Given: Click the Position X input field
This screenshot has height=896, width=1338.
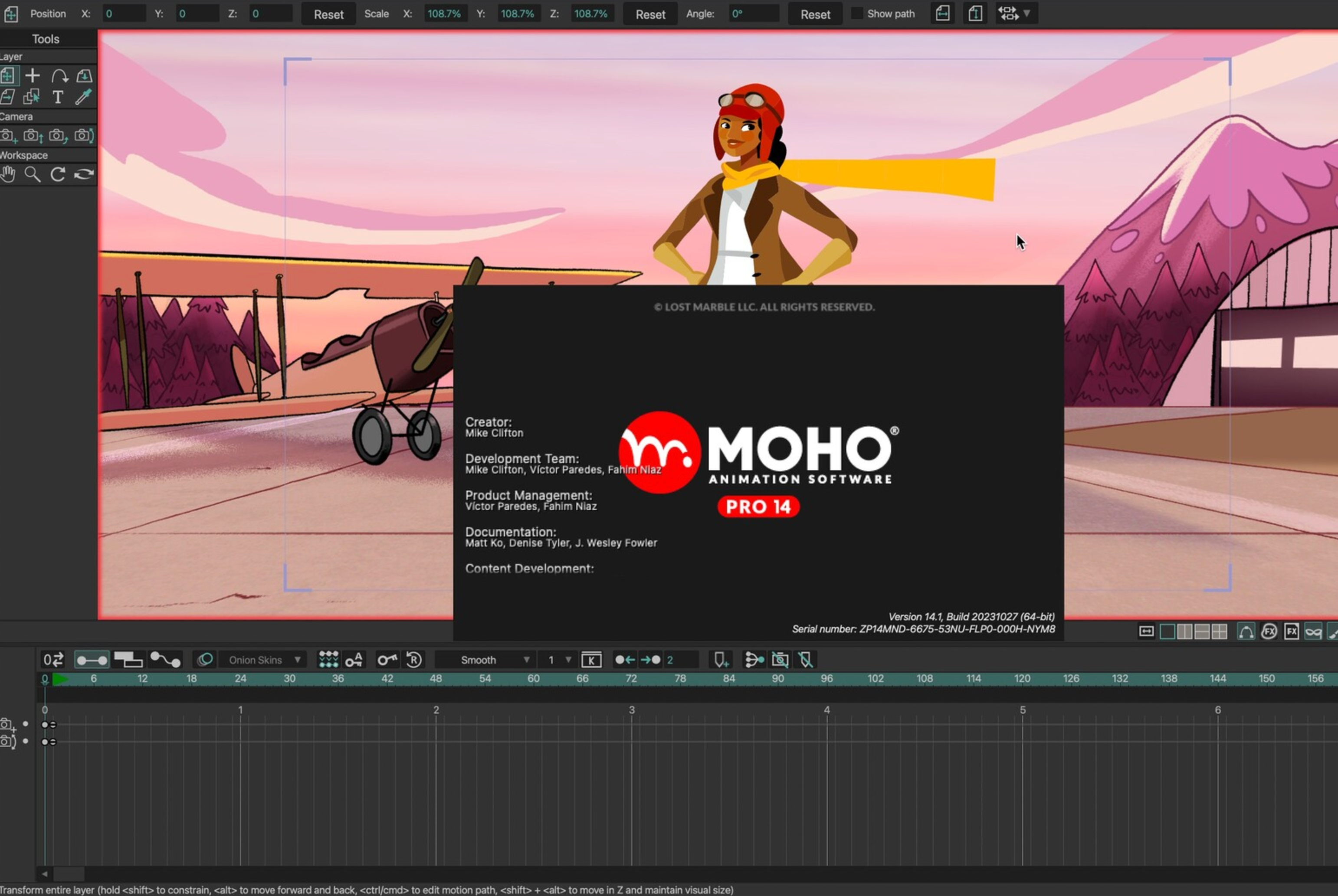Looking at the screenshot, I should pyautogui.click(x=124, y=13).
